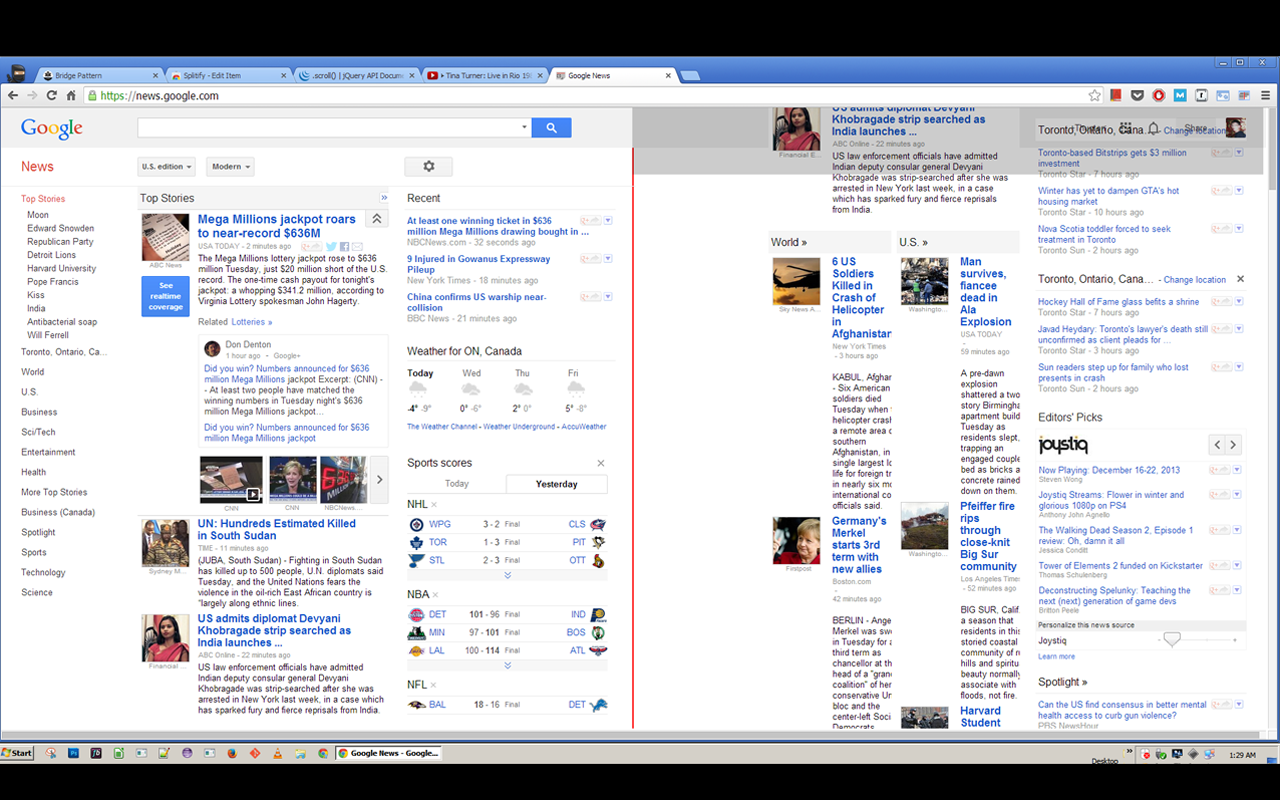
Task: Open options arrow for China warship story
Action: pyautogui.click(x=608, y=297)
